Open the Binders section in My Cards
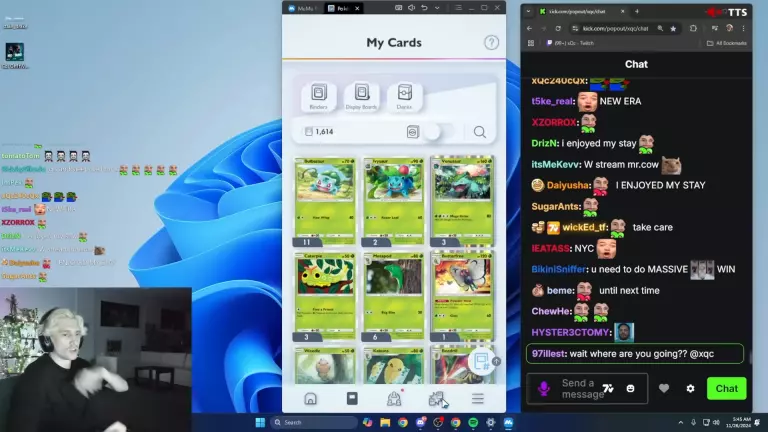 click(x=318, y=96)
